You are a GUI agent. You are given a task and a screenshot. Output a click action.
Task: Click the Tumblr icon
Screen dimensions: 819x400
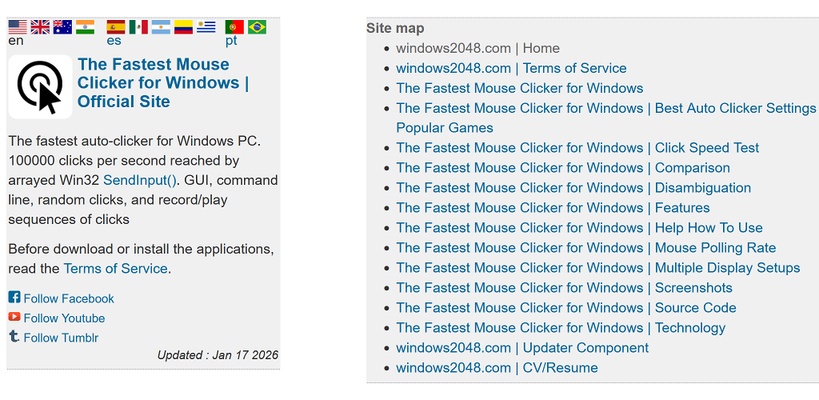[x=14, y=336]
